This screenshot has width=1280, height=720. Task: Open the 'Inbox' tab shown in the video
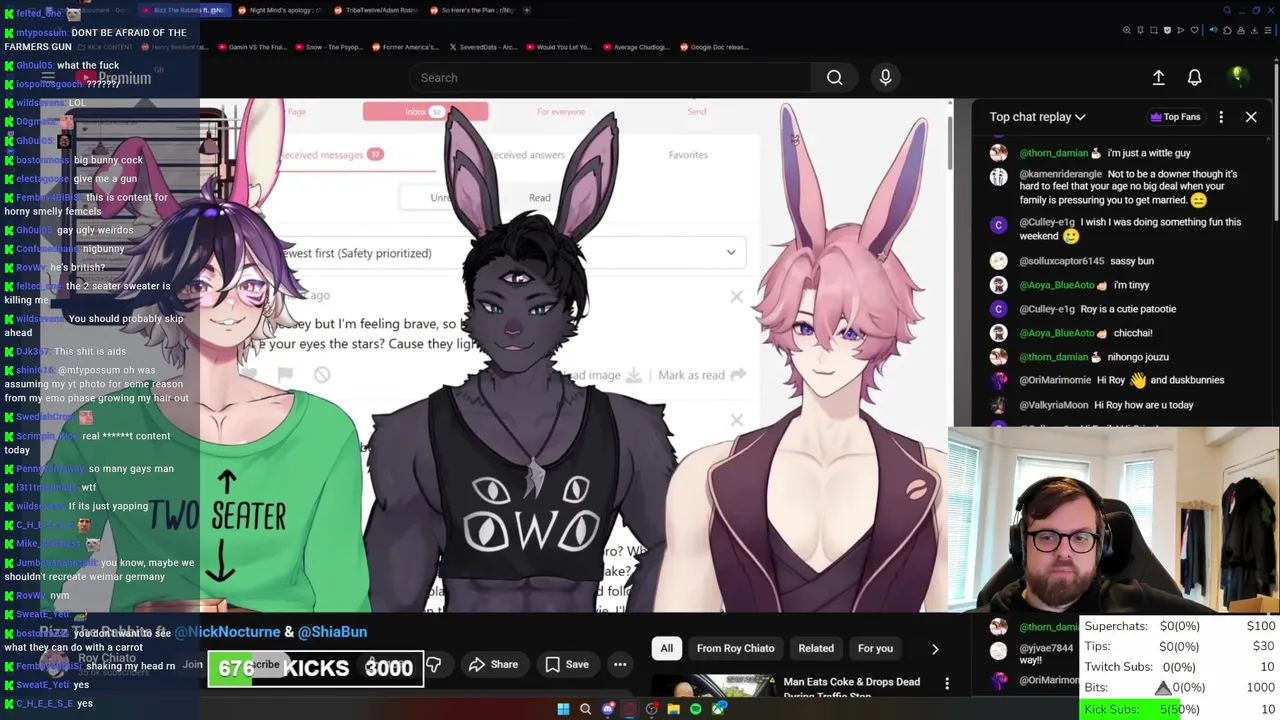[425, 112]
